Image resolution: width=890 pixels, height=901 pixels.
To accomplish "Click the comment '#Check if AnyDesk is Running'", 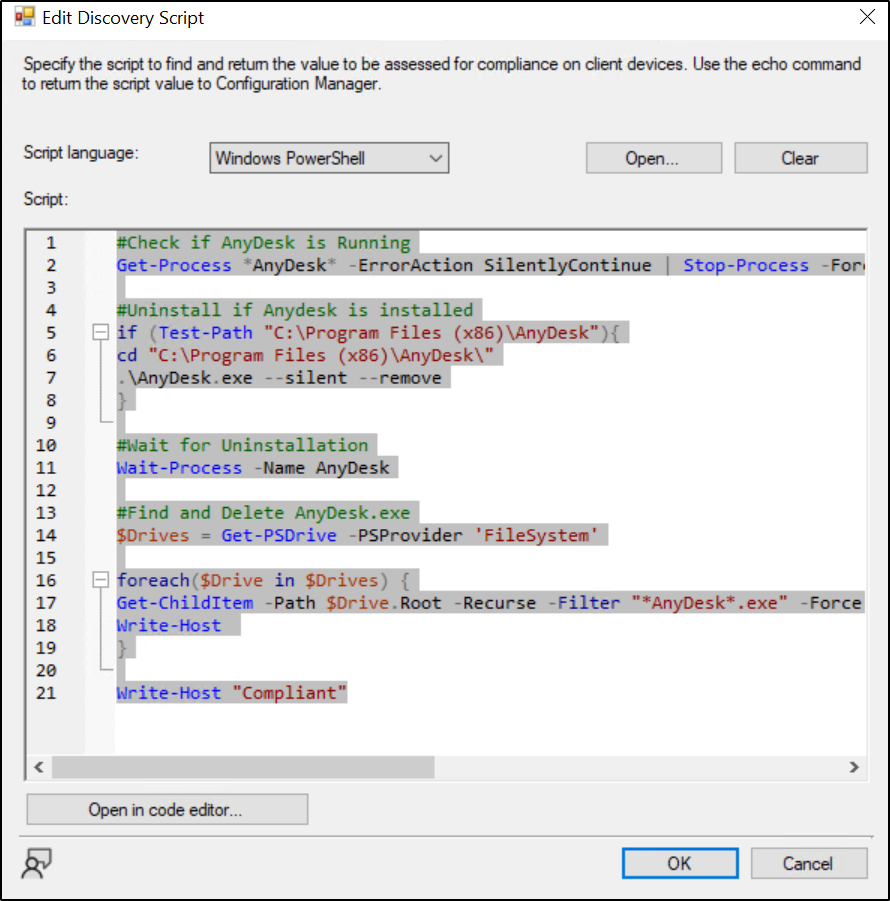I will click(x=264, y=242).
